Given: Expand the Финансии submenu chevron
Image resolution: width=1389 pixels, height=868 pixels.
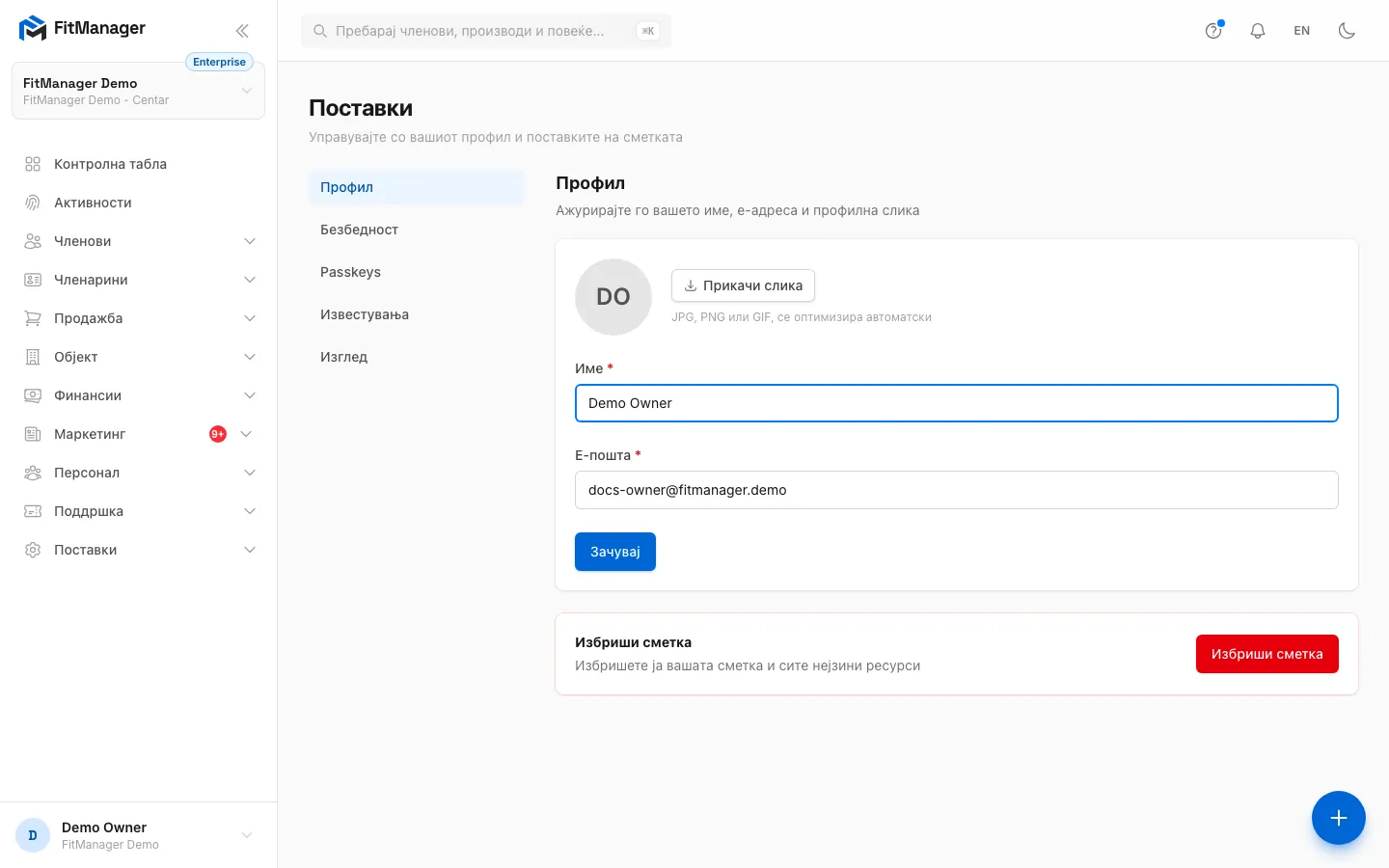Looking at the screenshot, I should (250, 395).
